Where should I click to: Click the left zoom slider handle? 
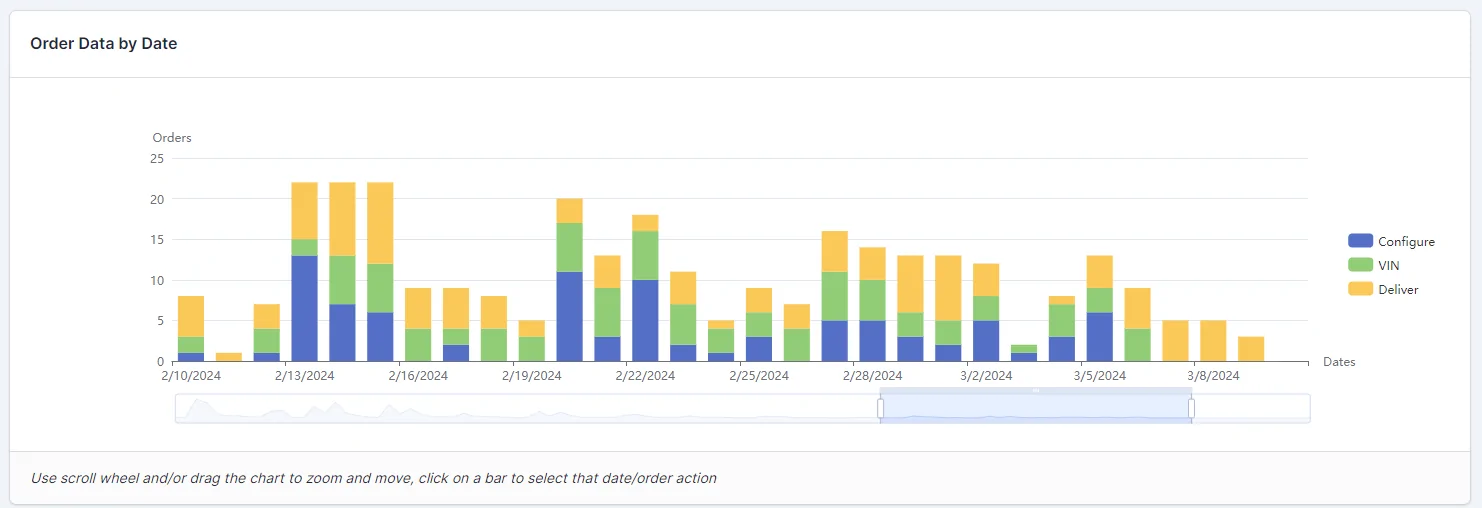[881, 408]
